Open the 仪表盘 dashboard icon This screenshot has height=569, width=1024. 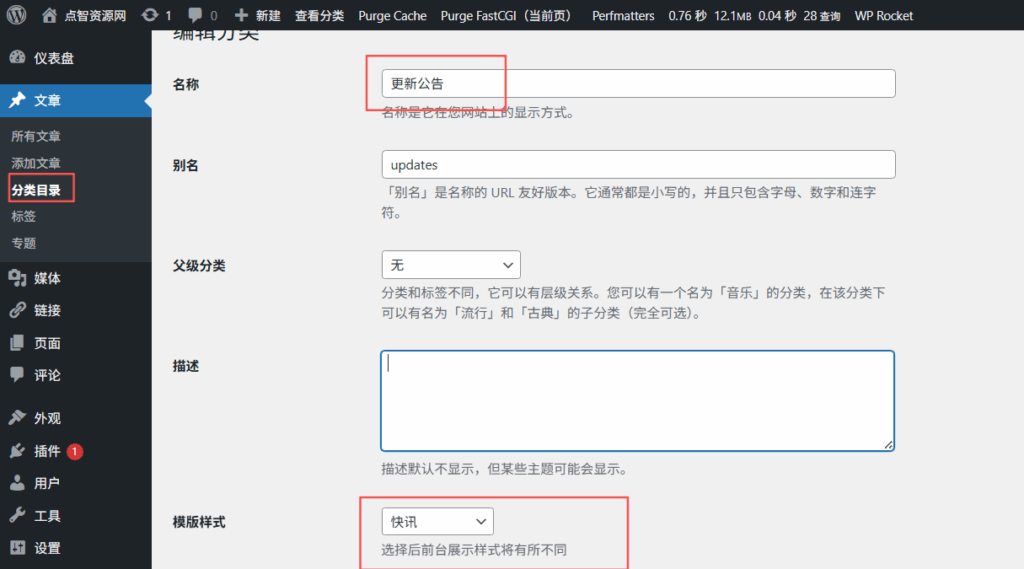(x=17, y=58)
